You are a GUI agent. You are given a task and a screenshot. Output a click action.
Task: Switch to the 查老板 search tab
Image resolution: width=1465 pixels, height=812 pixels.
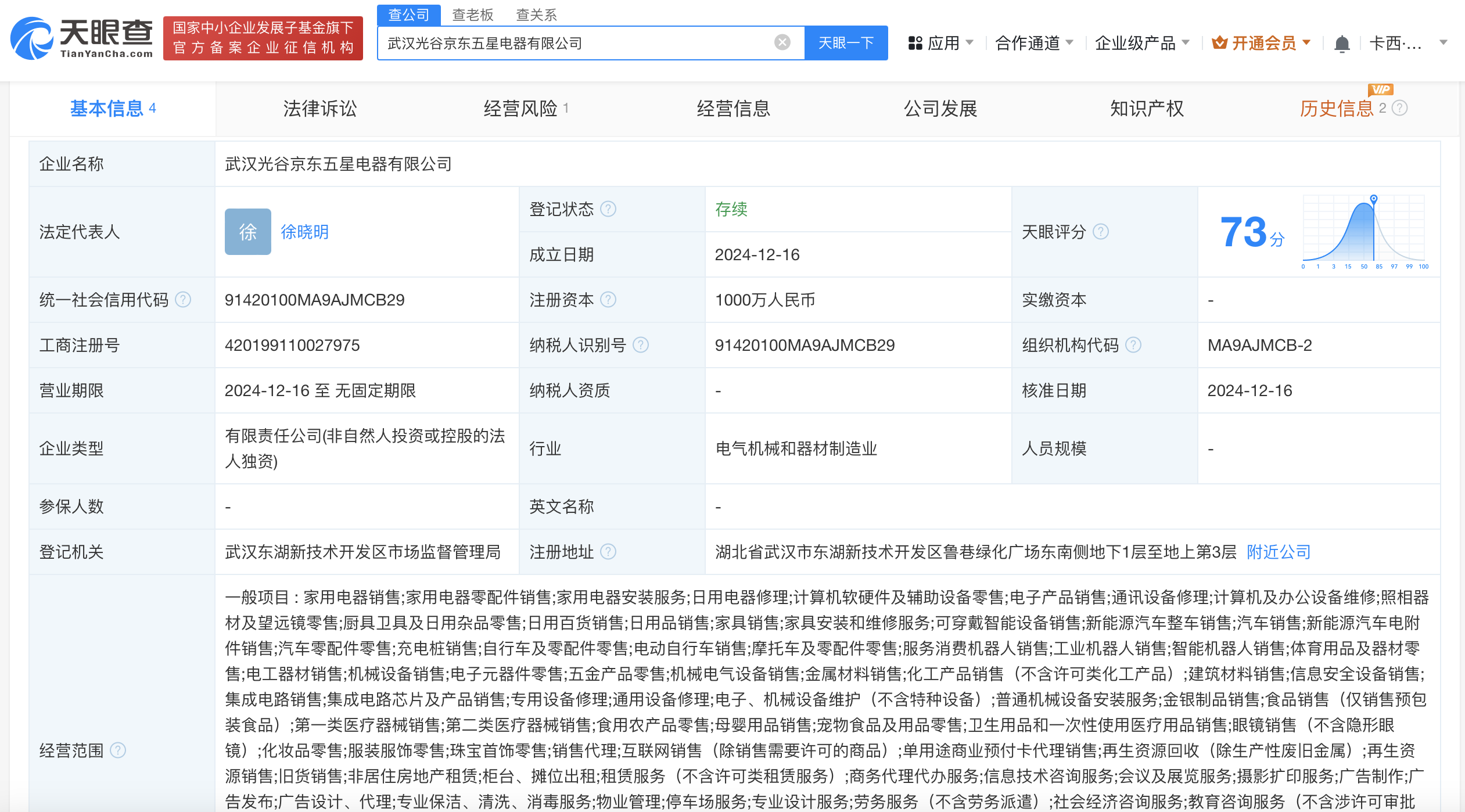point(472,15)
